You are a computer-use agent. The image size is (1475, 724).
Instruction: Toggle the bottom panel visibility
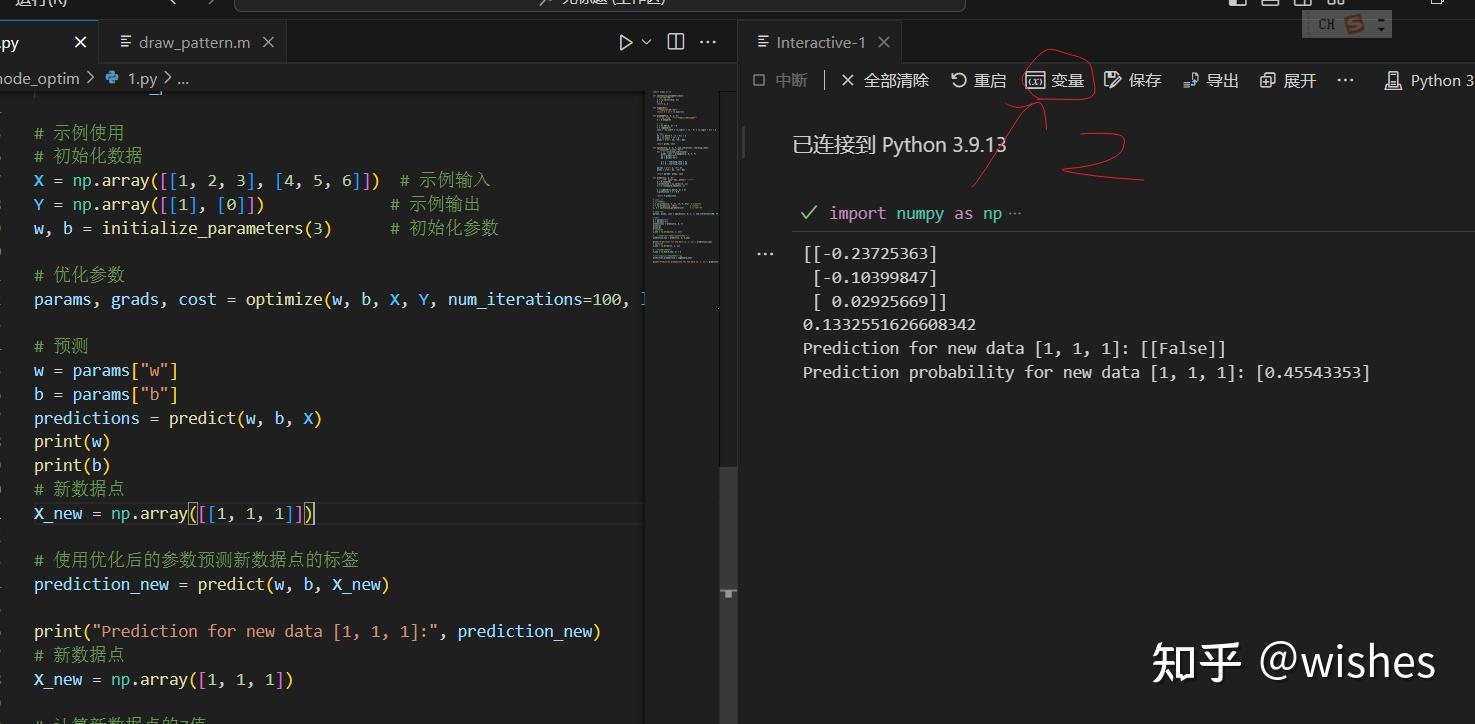pyautogui.click(x=1270, y=3)
